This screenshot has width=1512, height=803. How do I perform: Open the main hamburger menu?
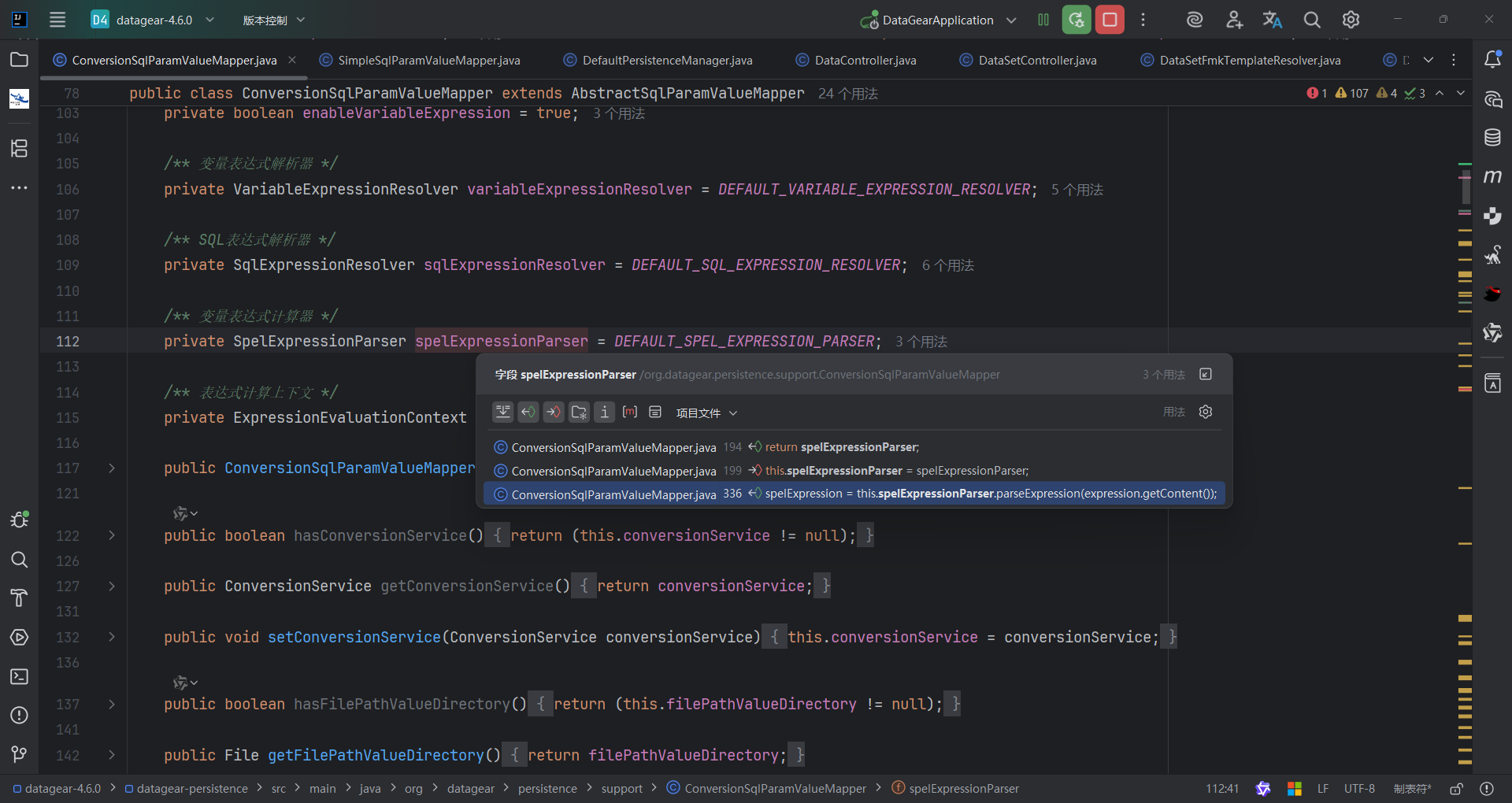pos(57,20)
